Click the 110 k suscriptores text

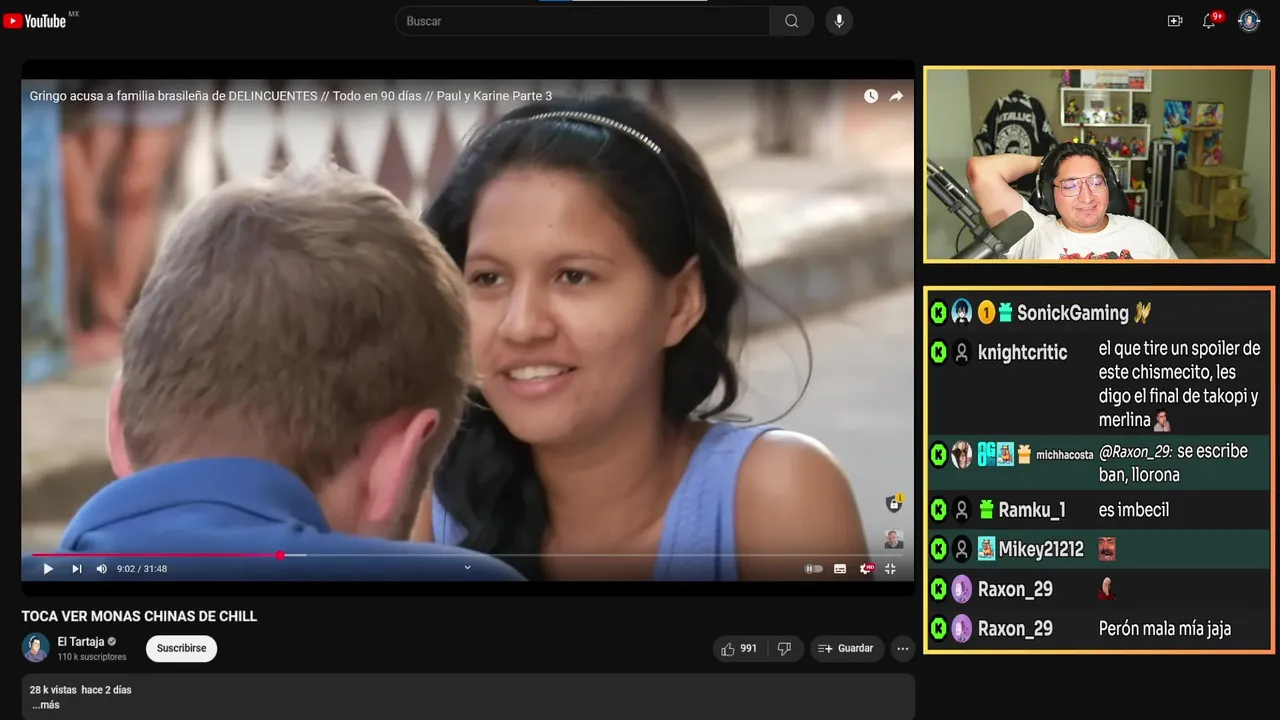tap(92, 657)
